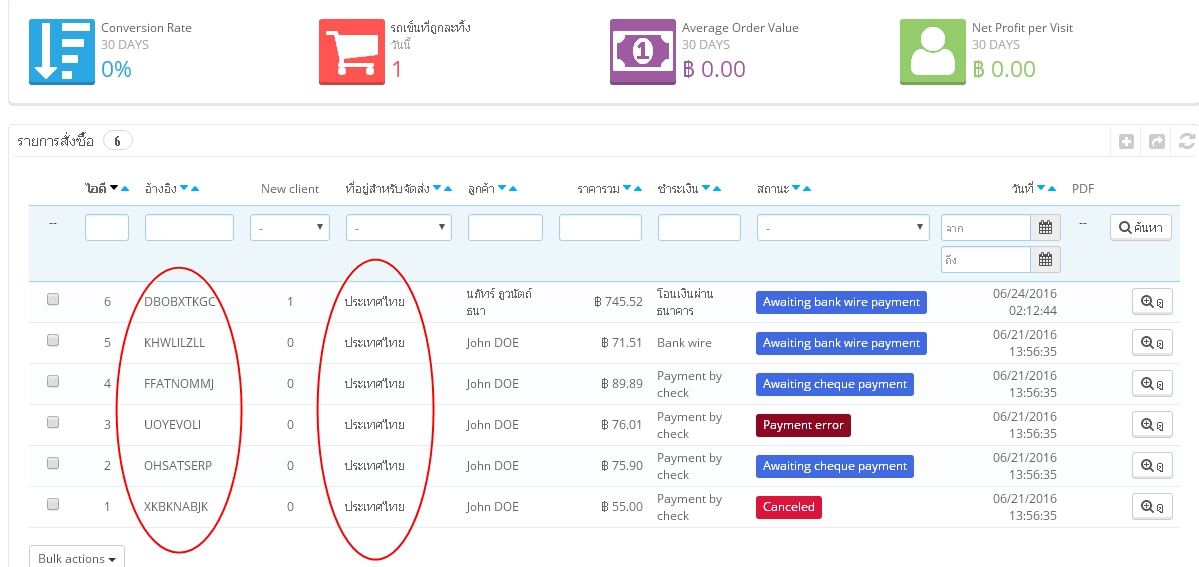Screen dimensions: 1199x567
Task: Sort ID column descending arrow
Action: [114, 188]
